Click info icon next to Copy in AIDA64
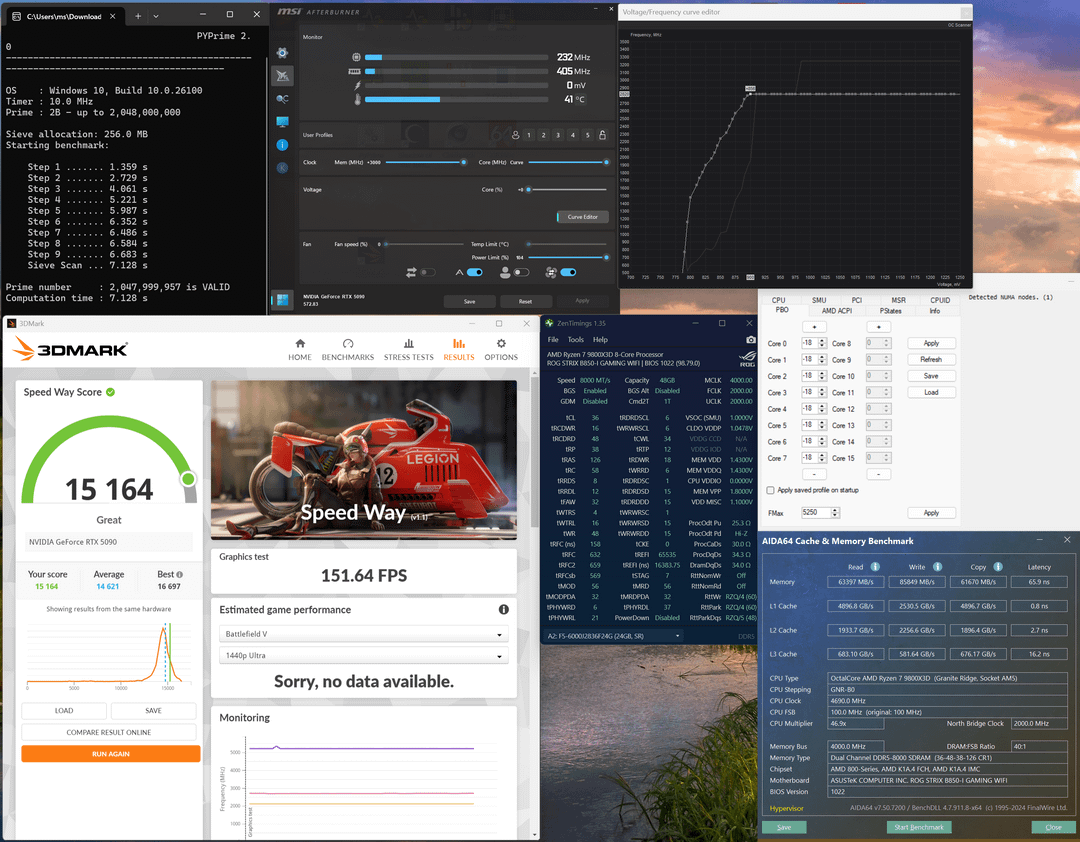1080x842 pixels. [x=998, y=567]
